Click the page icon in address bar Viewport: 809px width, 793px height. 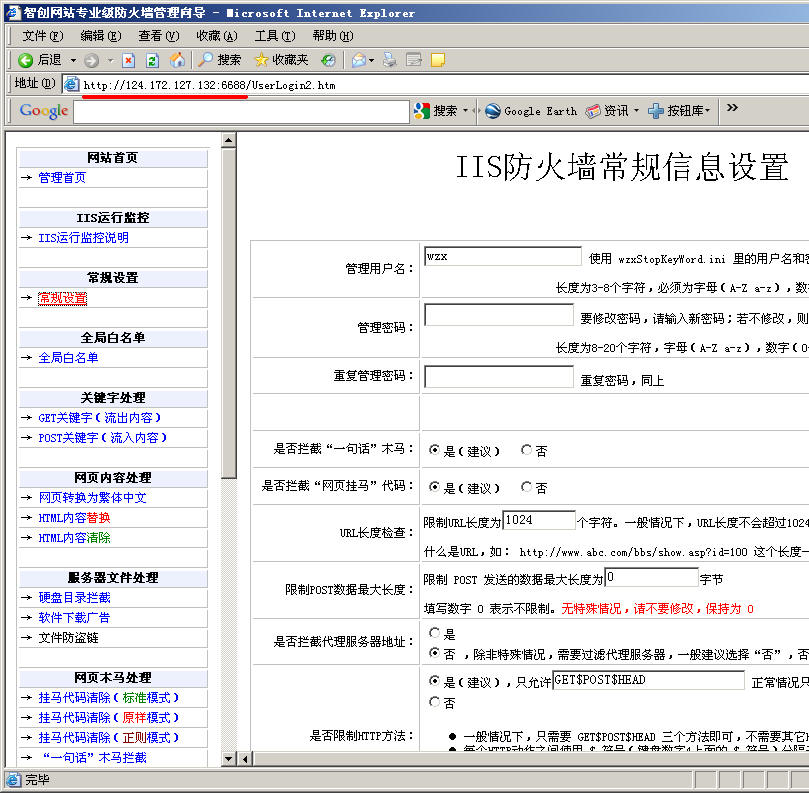[71, 84]
